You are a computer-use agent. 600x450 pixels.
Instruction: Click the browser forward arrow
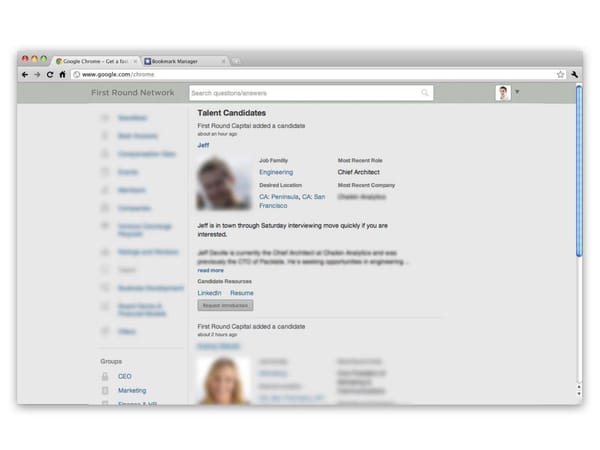click(x=37, y=75)
